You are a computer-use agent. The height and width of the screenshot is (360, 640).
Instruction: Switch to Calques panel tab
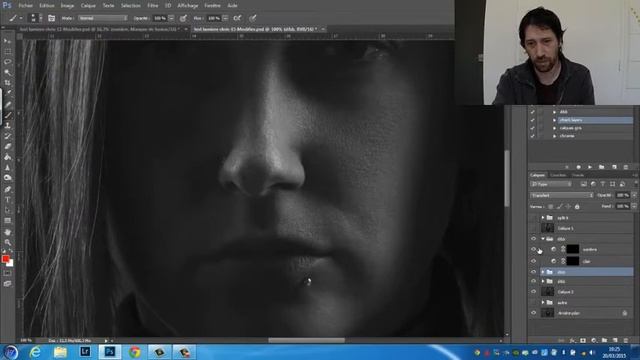coord(538,175)
